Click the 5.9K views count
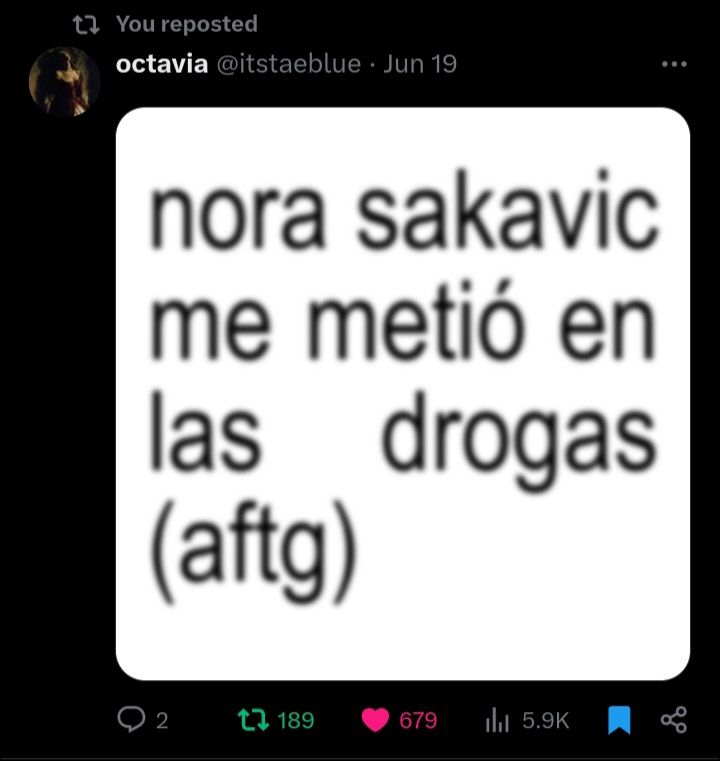Screen dimensions: 720x761 [546, 721]
